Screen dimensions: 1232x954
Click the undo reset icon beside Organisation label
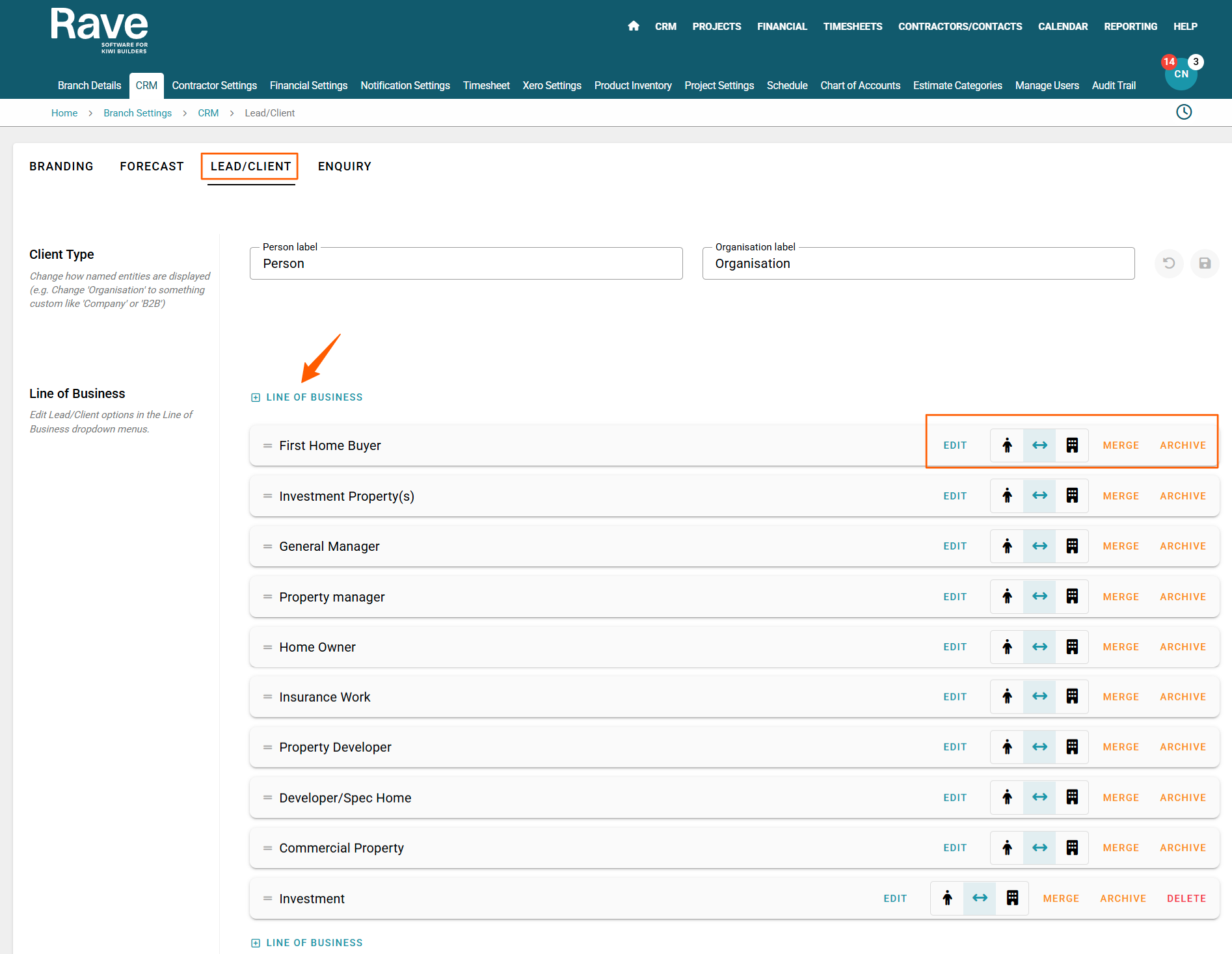1169,263
